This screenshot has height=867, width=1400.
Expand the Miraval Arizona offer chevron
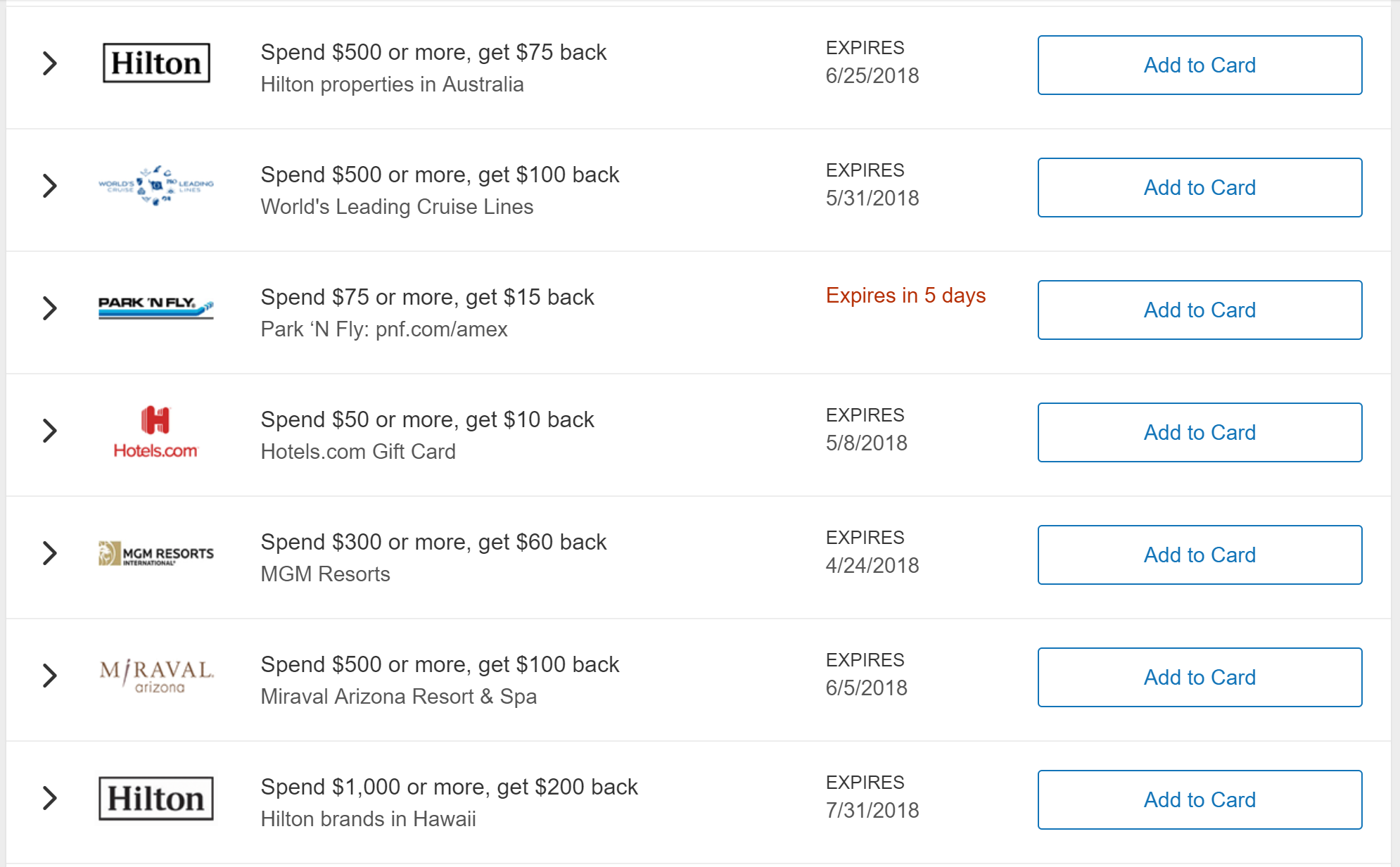(49, 676)
